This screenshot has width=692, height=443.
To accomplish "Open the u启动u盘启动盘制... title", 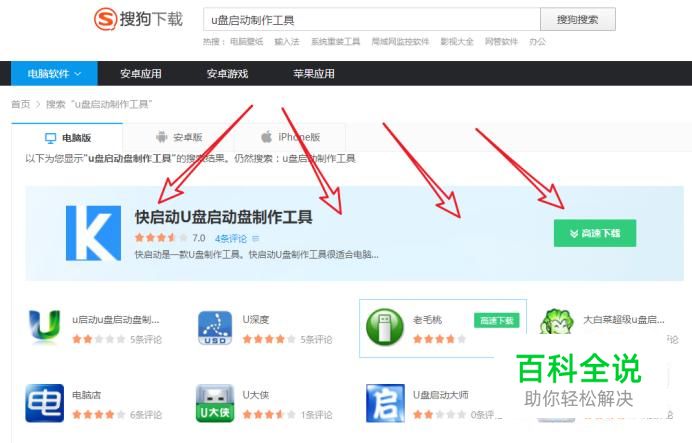I will [x=116, y=319].
